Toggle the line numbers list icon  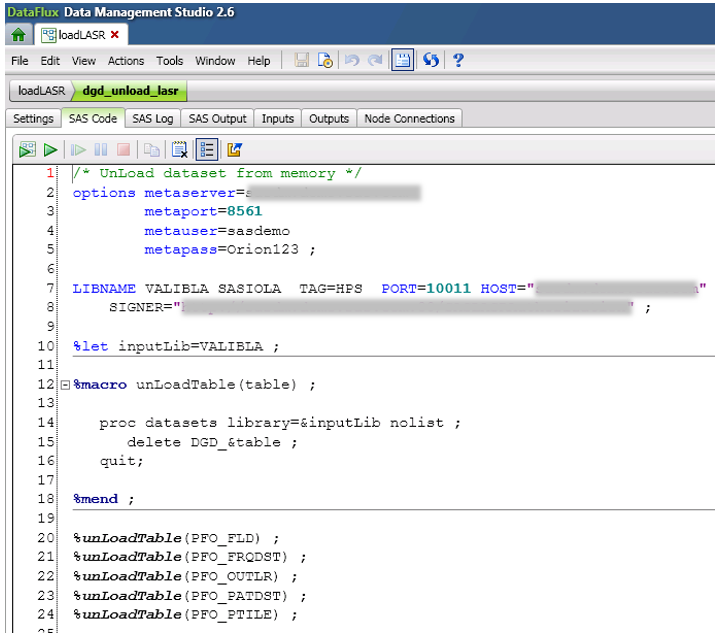[x=207, y=149]
